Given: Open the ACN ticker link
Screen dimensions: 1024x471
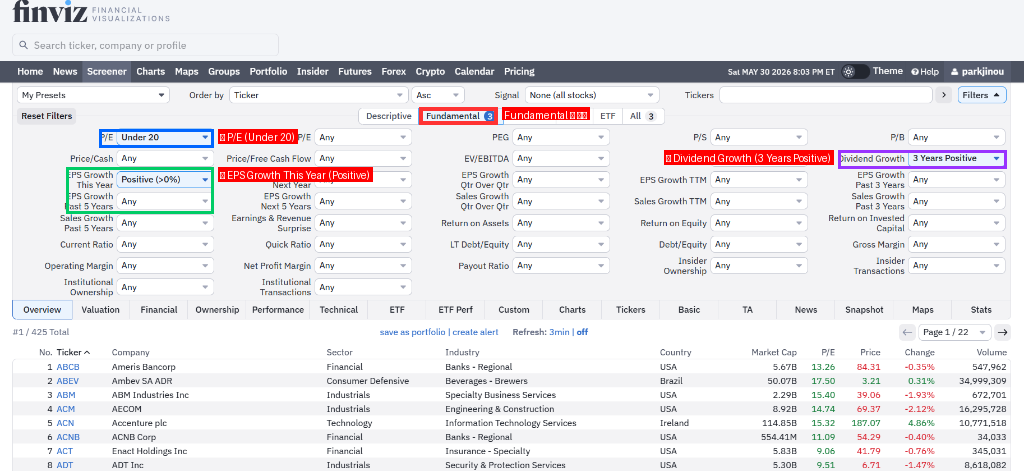Looking at the screenshot, I should tap(65, 423).
